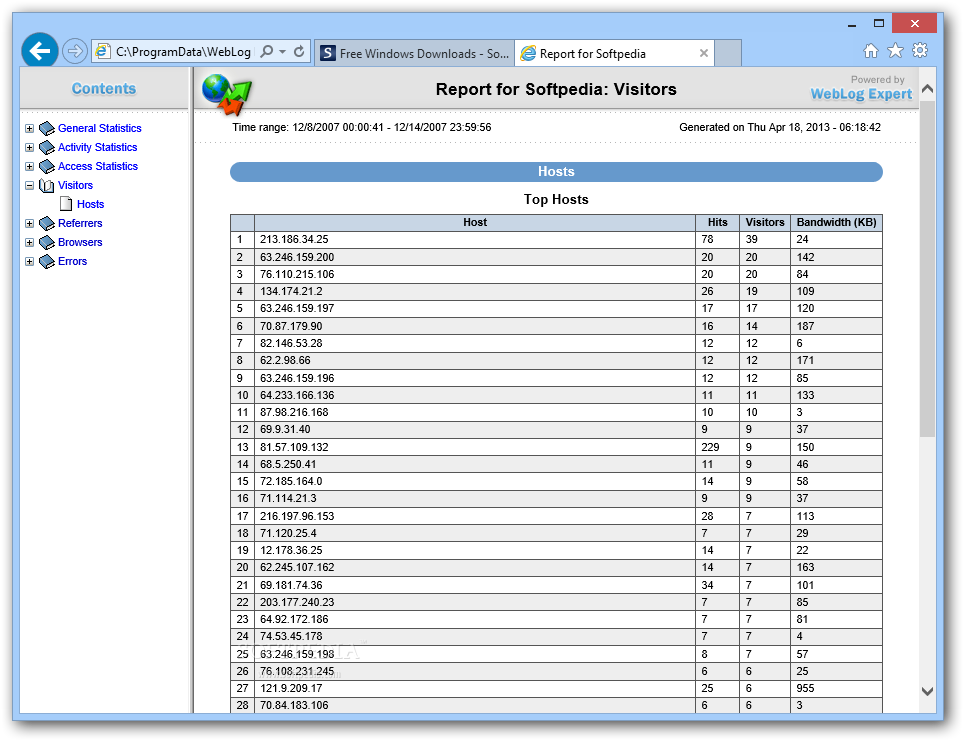Select host 216.197.96.153 cell
The height and width of the screenshot is (741, 964).
tap(475, 516)
